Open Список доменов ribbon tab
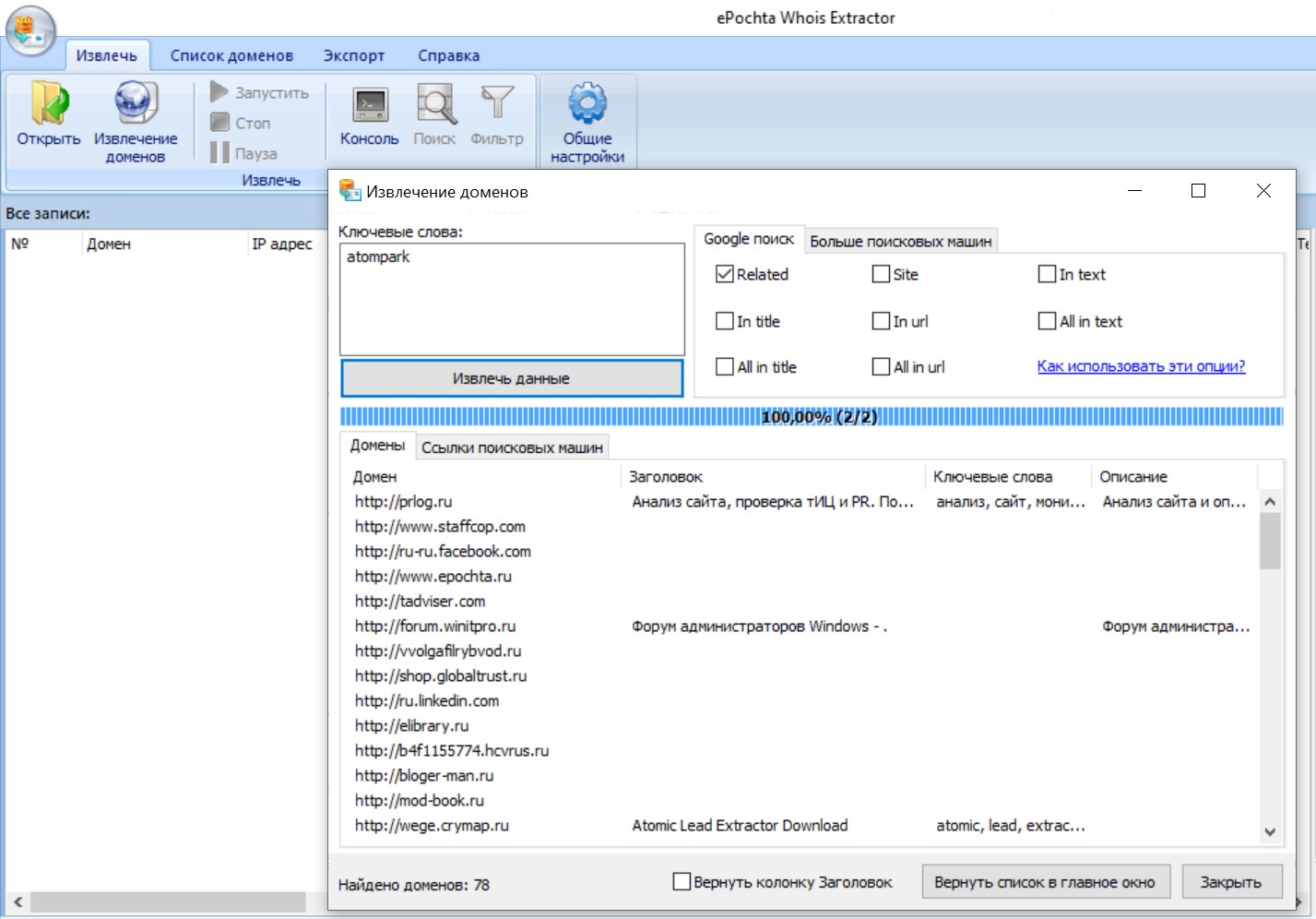This screenshot has width=1316, height=919. point(231,55)
